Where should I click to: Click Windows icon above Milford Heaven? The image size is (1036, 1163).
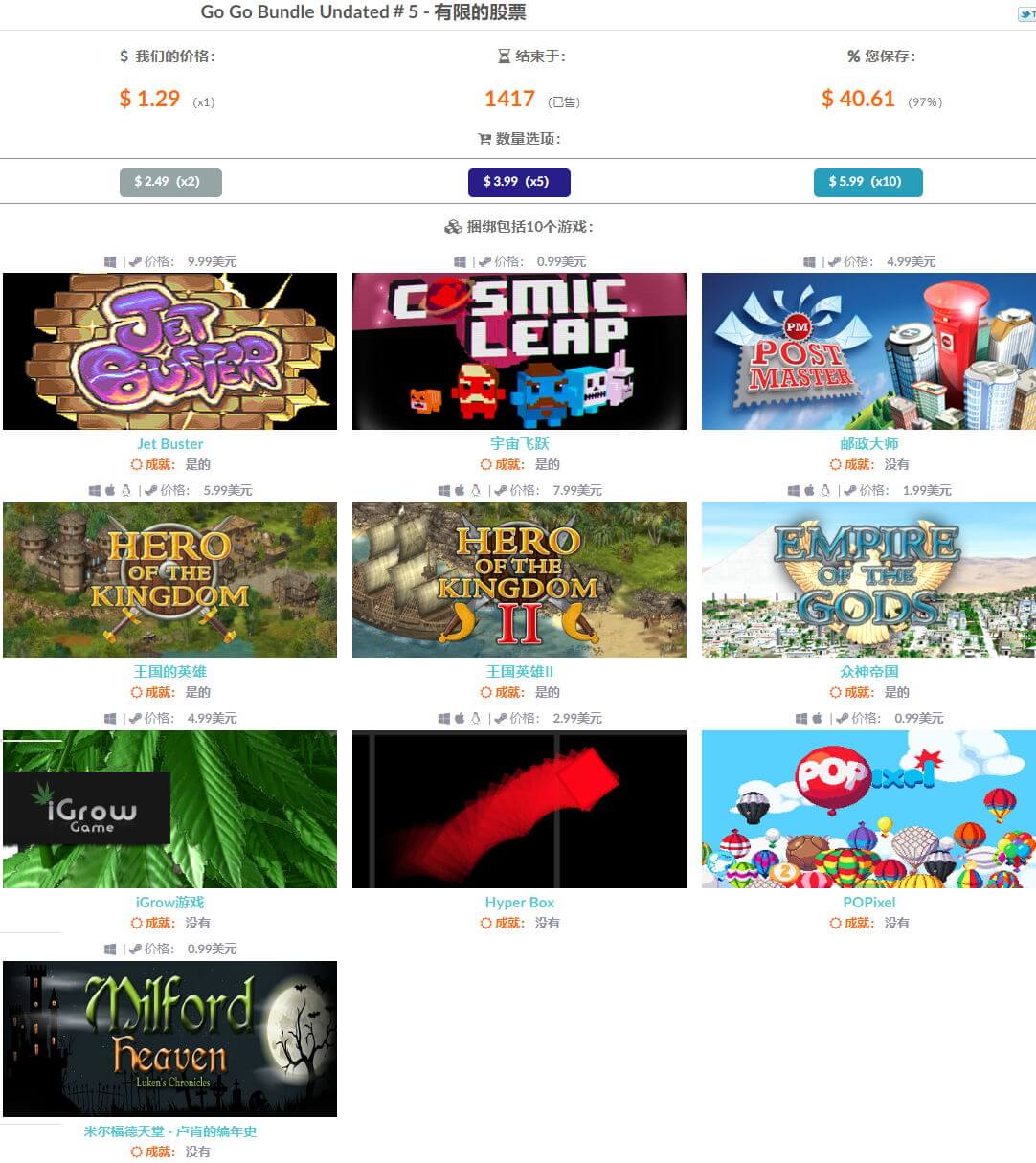tap(110, 949)
